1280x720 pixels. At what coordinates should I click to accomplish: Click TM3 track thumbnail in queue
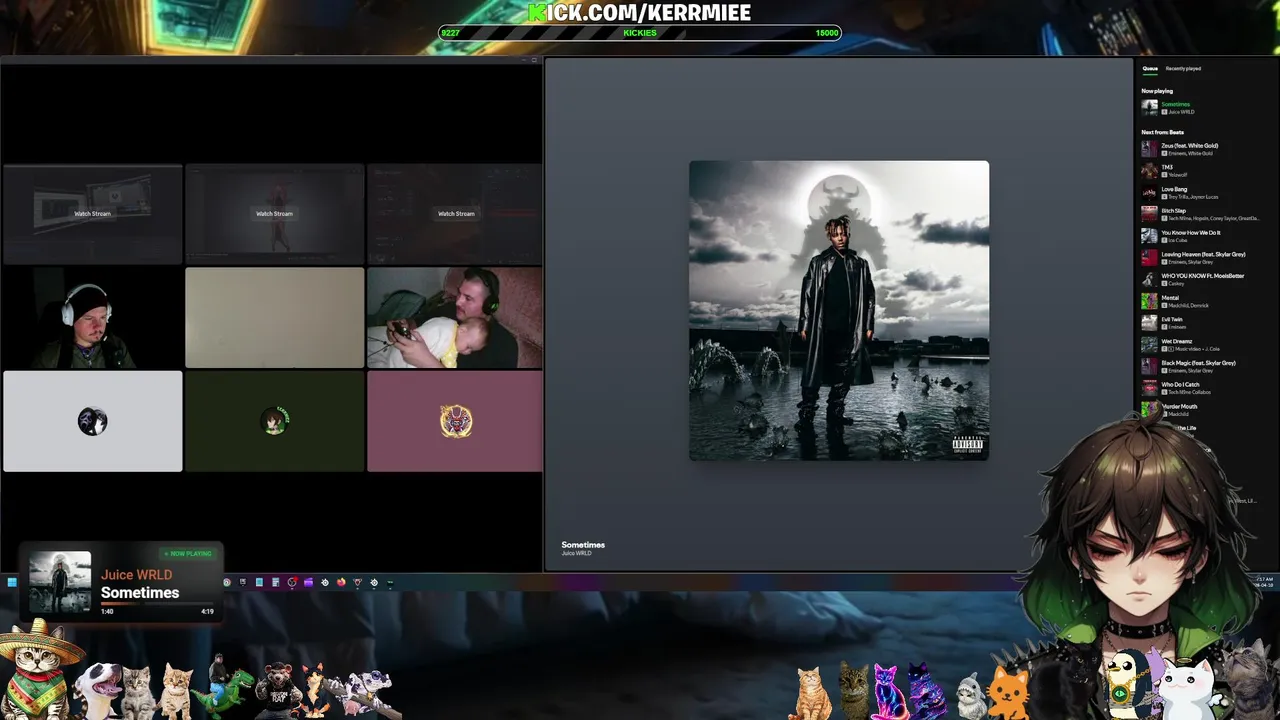[1150, 171]
